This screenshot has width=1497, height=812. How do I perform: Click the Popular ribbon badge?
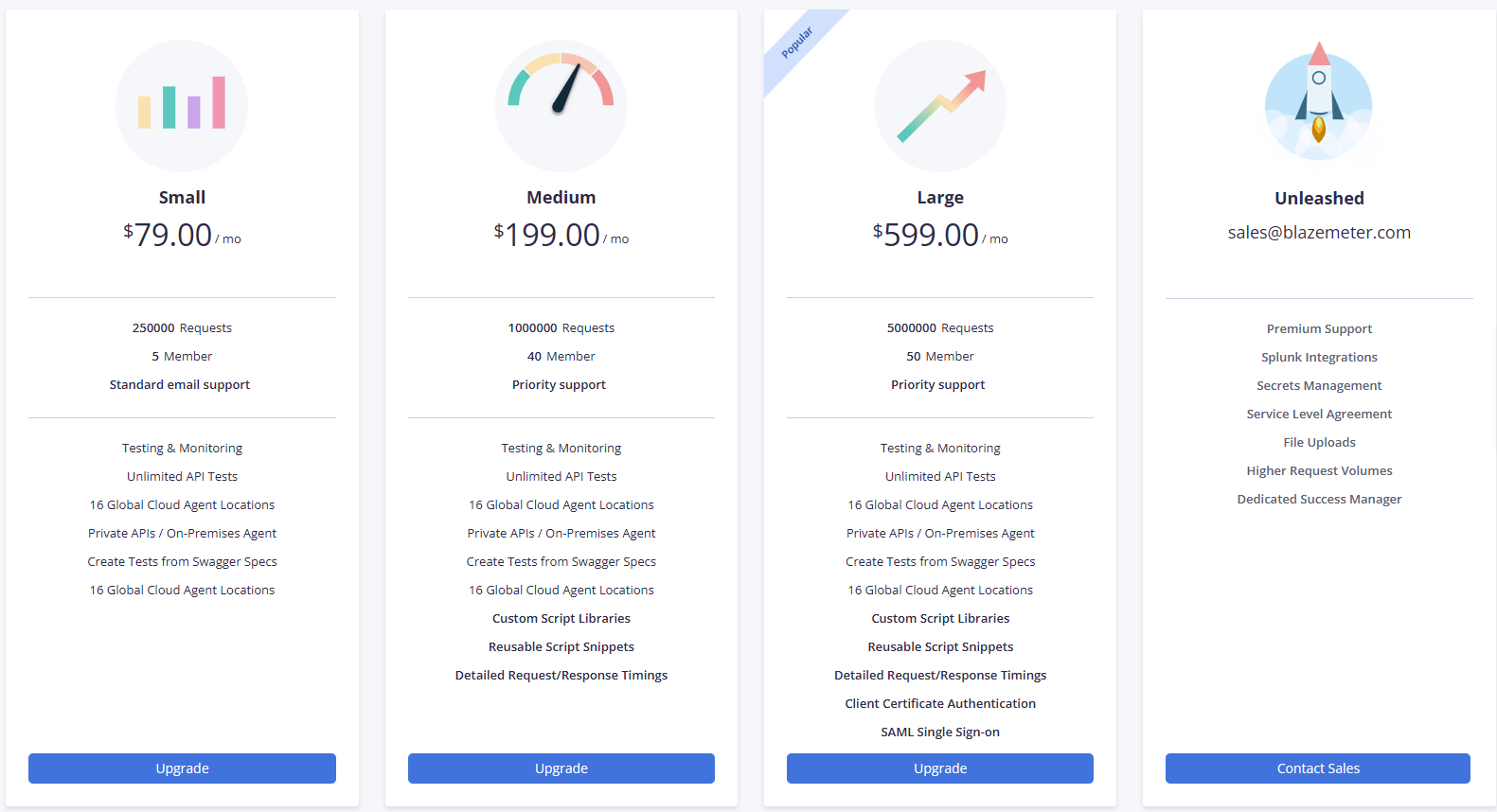tap(797, 44)
